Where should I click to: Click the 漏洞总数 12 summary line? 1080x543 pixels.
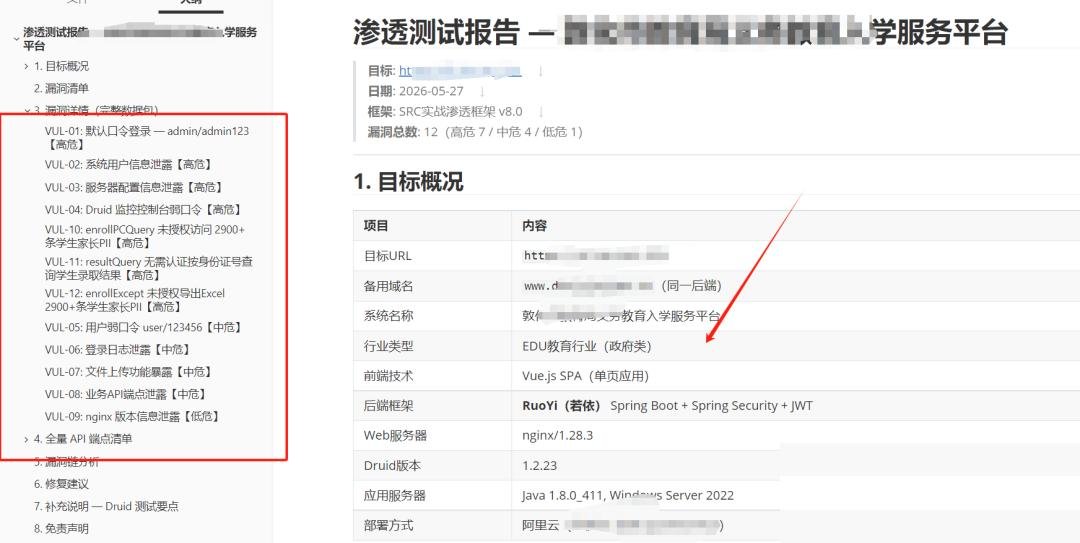point(475,132)
